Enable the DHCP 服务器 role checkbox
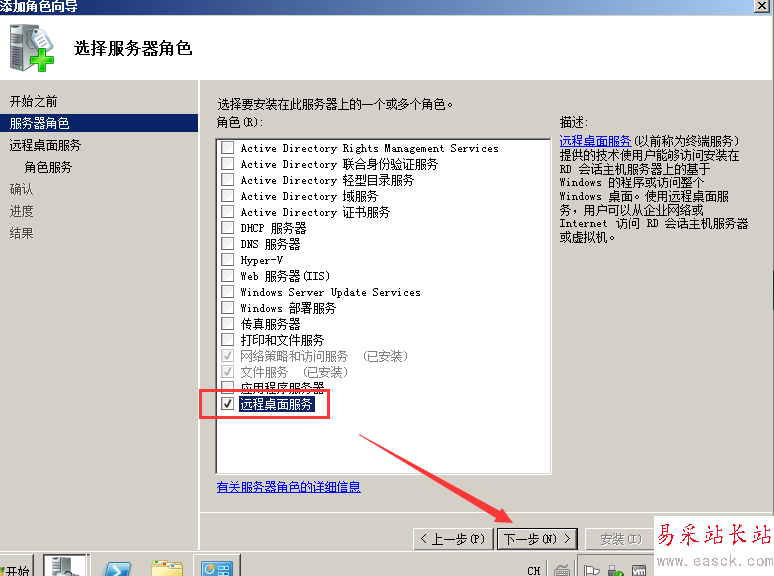 tap(228, 228)
